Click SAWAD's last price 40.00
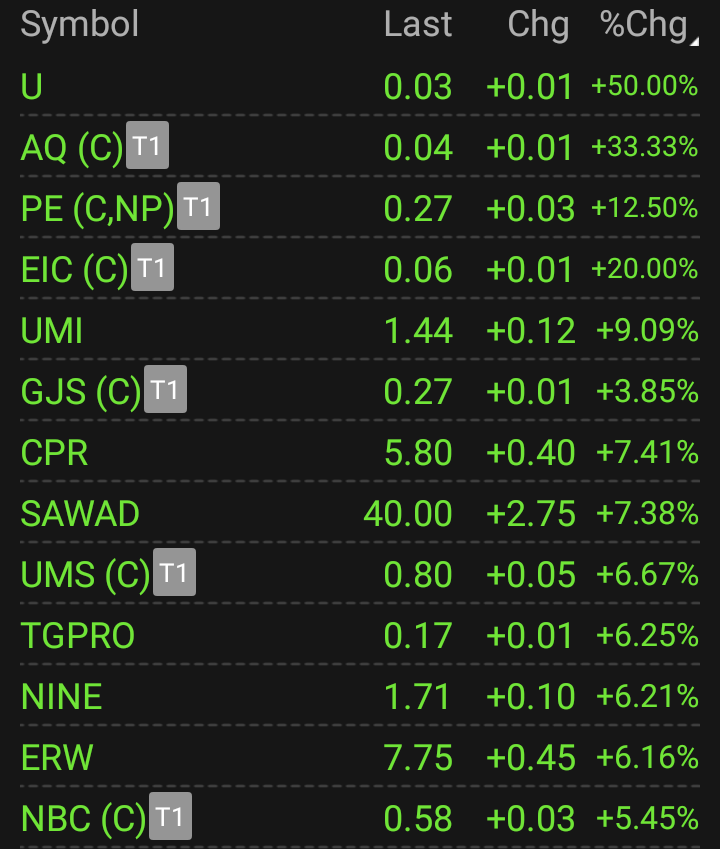Screen dimensions: 720x849 (x=408, y=514)
